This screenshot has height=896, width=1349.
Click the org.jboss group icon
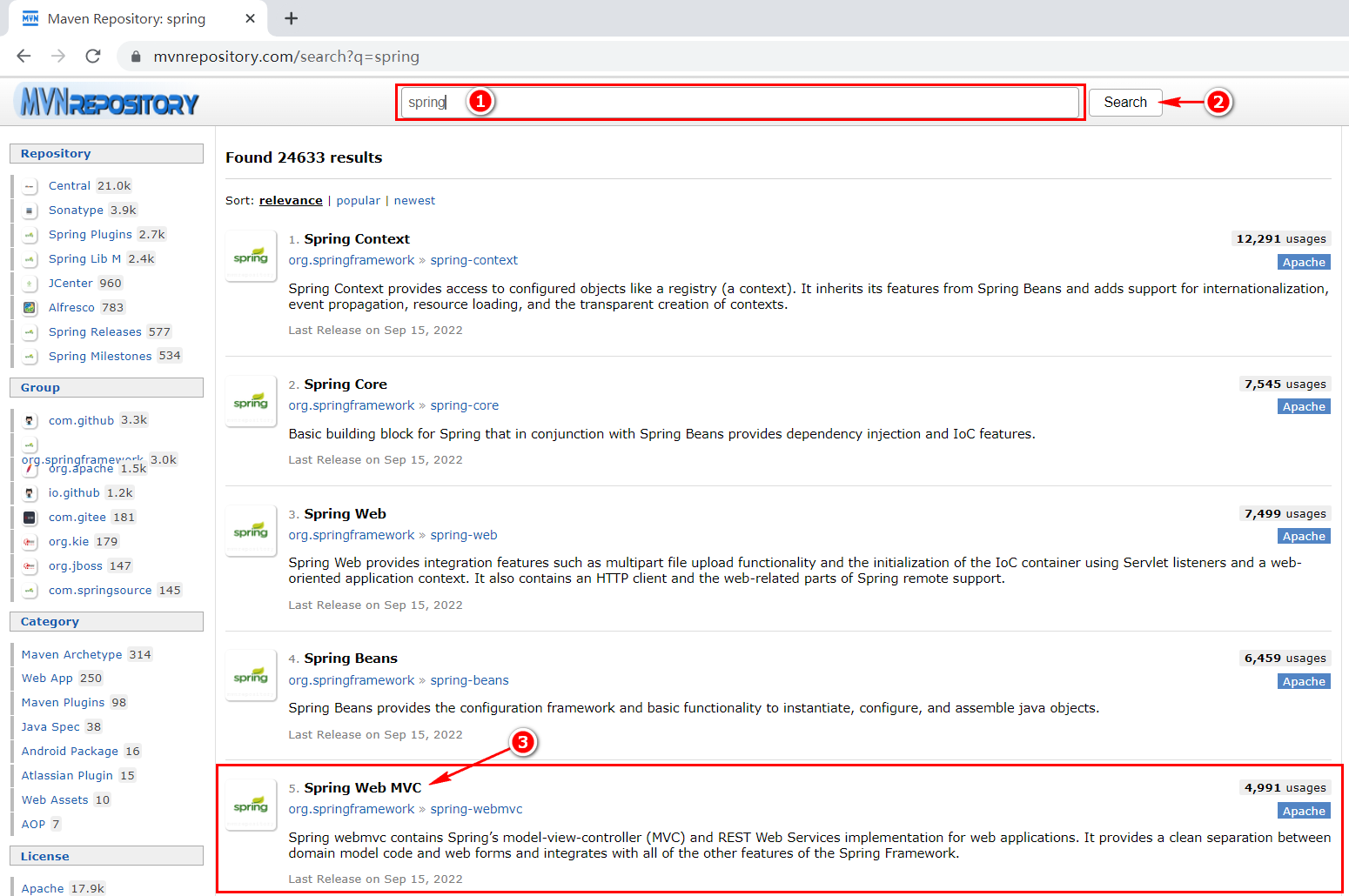[x=30, y=566]
